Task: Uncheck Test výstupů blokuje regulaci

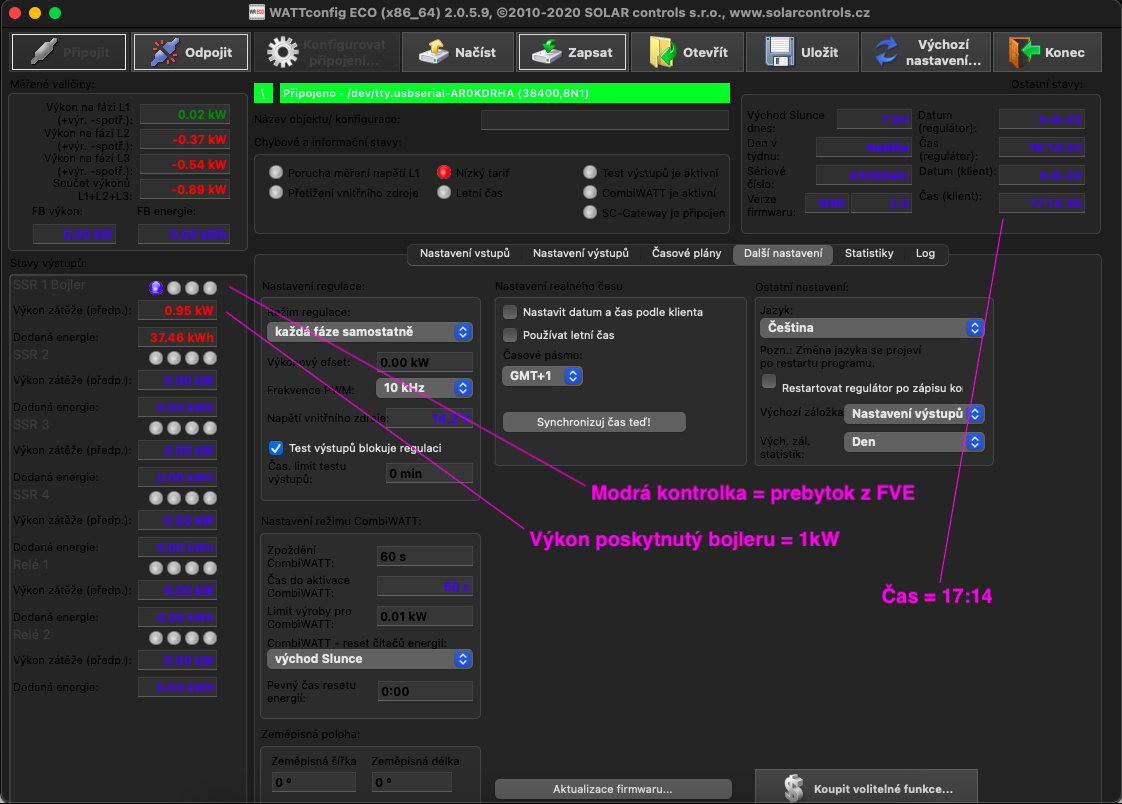Action: coord(275,448)
